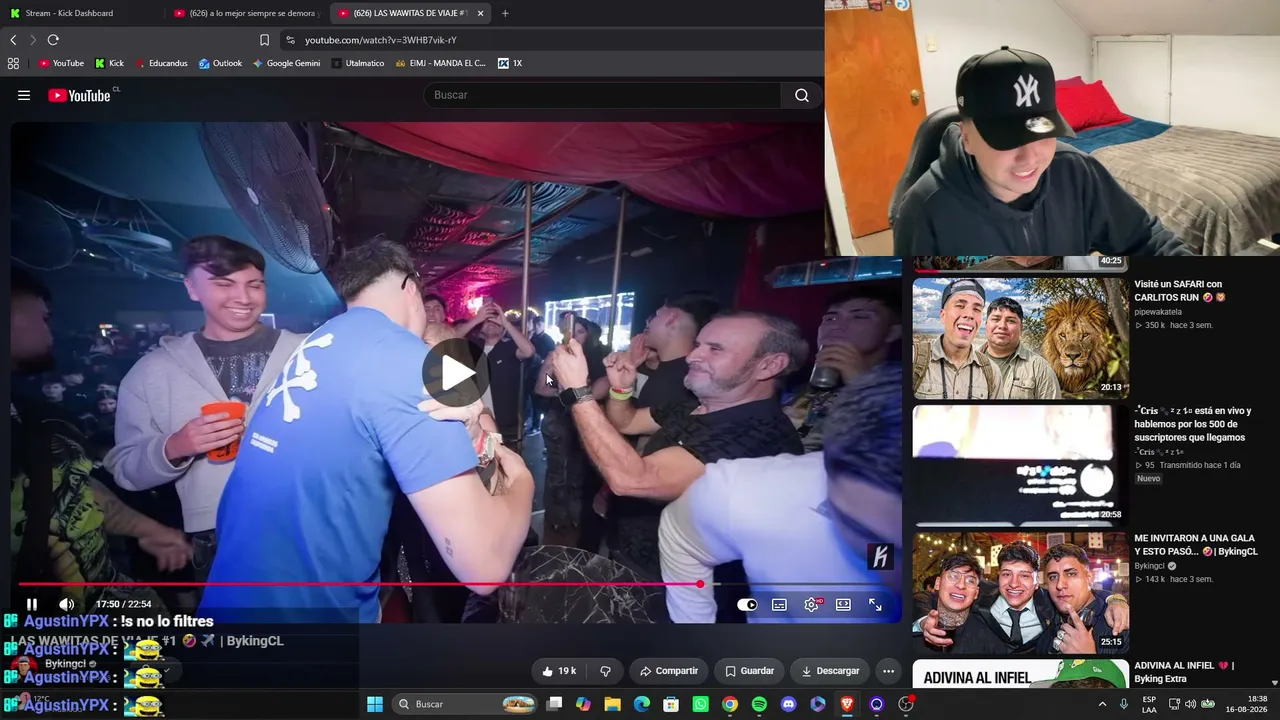This screenshot has height=720, width=1280.
Task: Toggle the autoplay switch
Action: click(x=747, y=604)
